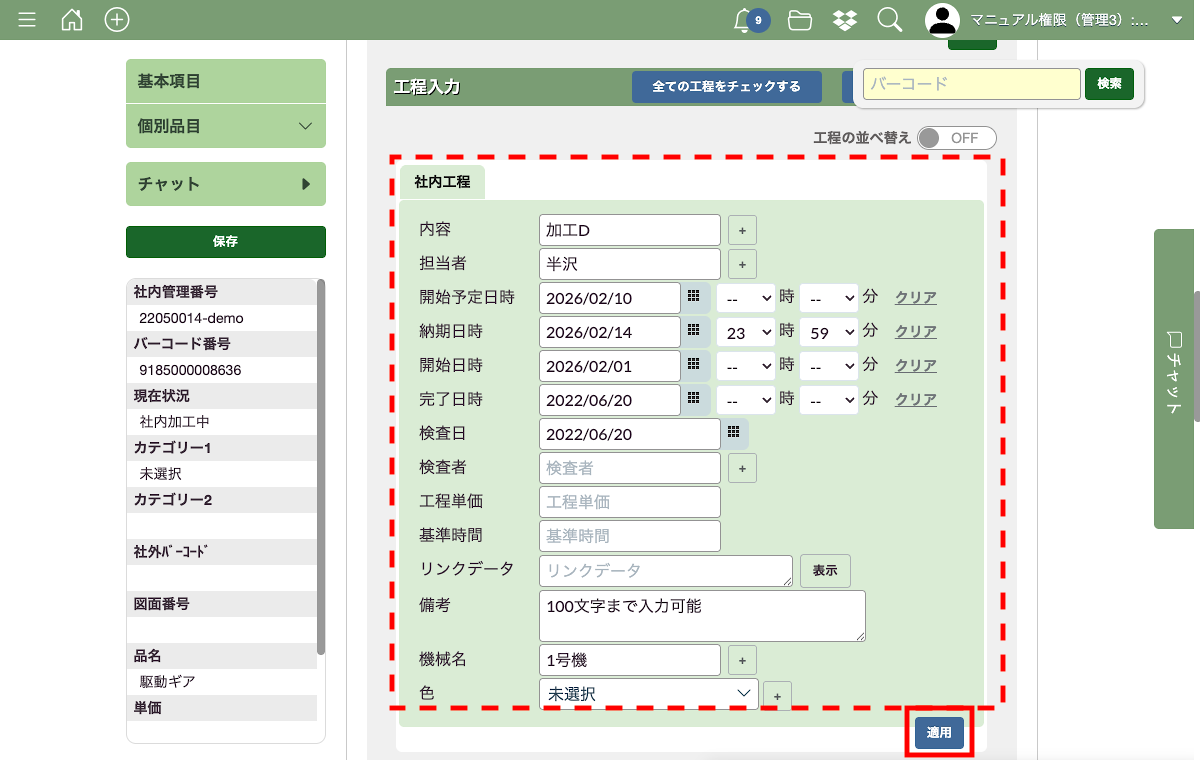
Task: Open the notifications bell icon
Action: (743, 19)
